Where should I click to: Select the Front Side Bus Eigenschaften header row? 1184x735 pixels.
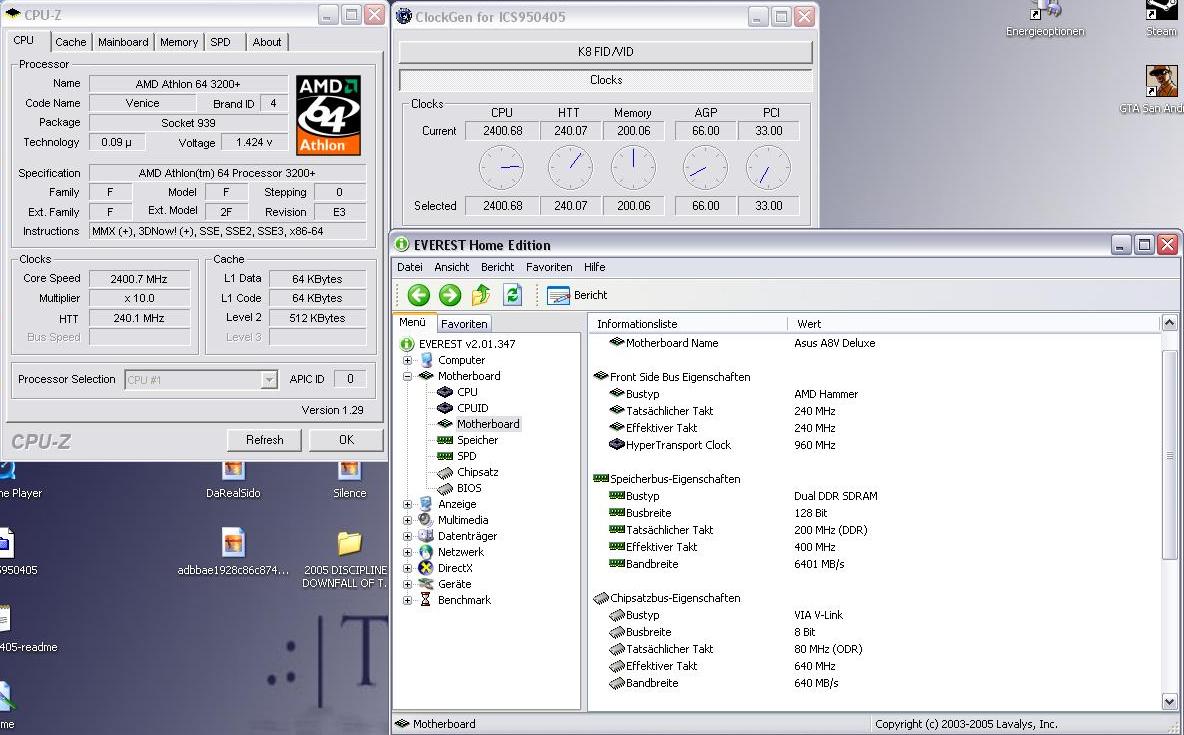(x=672, y=377)
